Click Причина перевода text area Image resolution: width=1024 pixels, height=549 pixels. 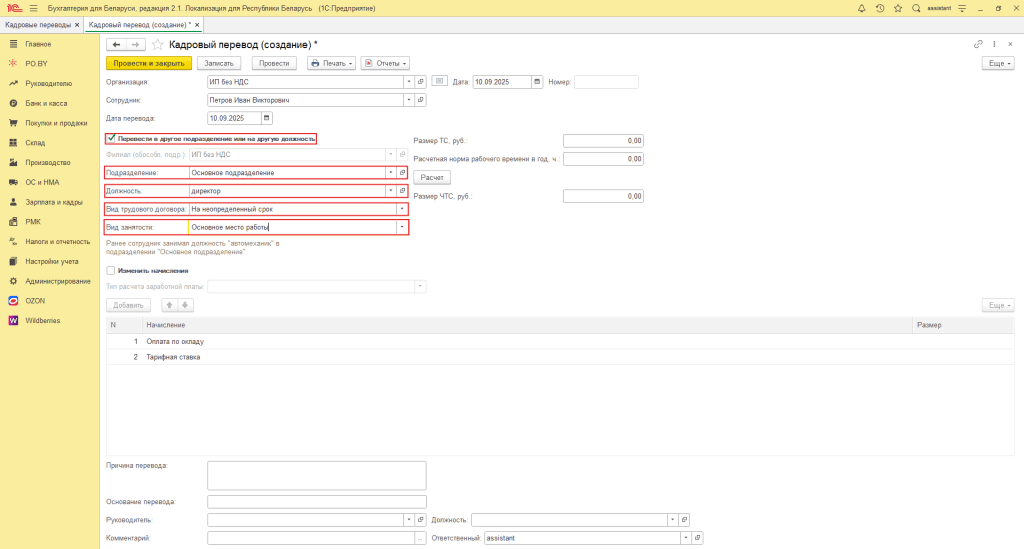pyautogui.click(x=317, y=475)
